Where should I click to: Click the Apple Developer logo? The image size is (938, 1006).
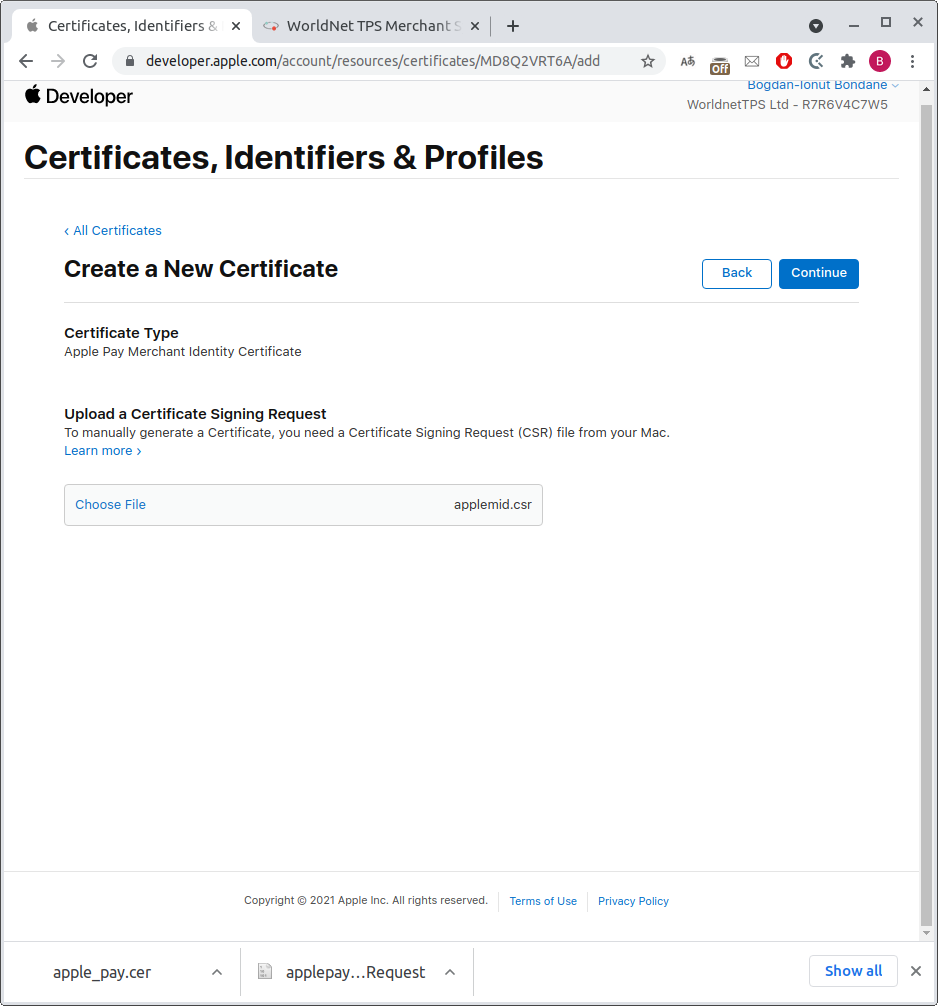click(78, 96)
